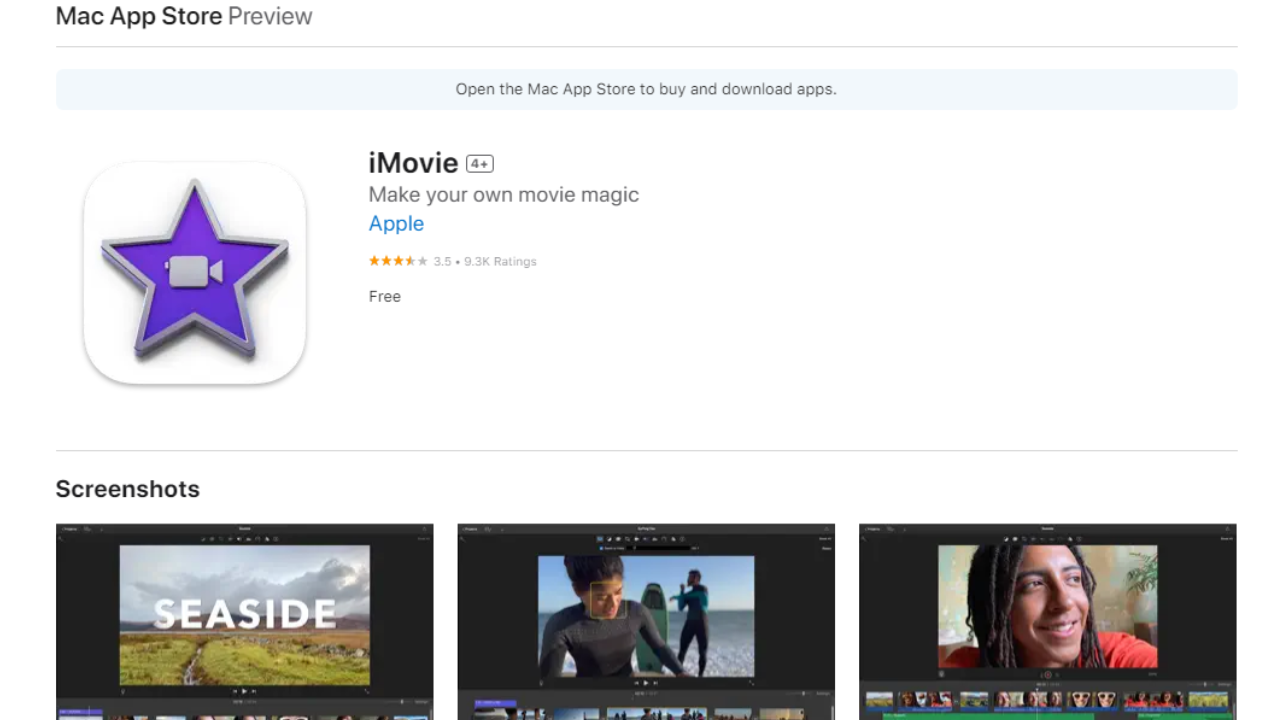
Task: Open the smiling person with dreadlocks screenshot
Action: coord(1048,622)
